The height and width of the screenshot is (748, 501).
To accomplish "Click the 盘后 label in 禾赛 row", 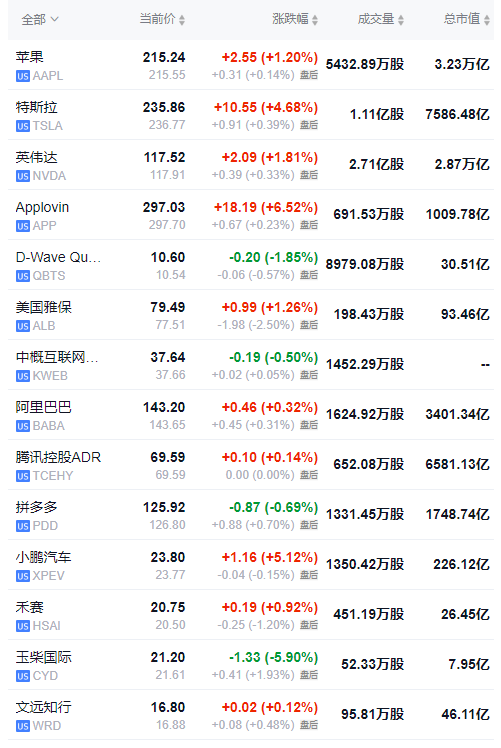I will pos(309,625).
